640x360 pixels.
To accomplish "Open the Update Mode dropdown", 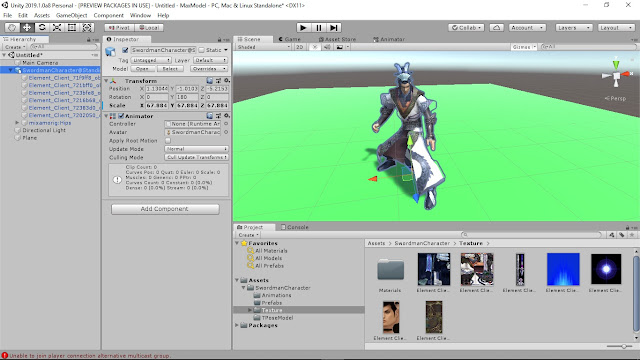I will click(196, 149).
